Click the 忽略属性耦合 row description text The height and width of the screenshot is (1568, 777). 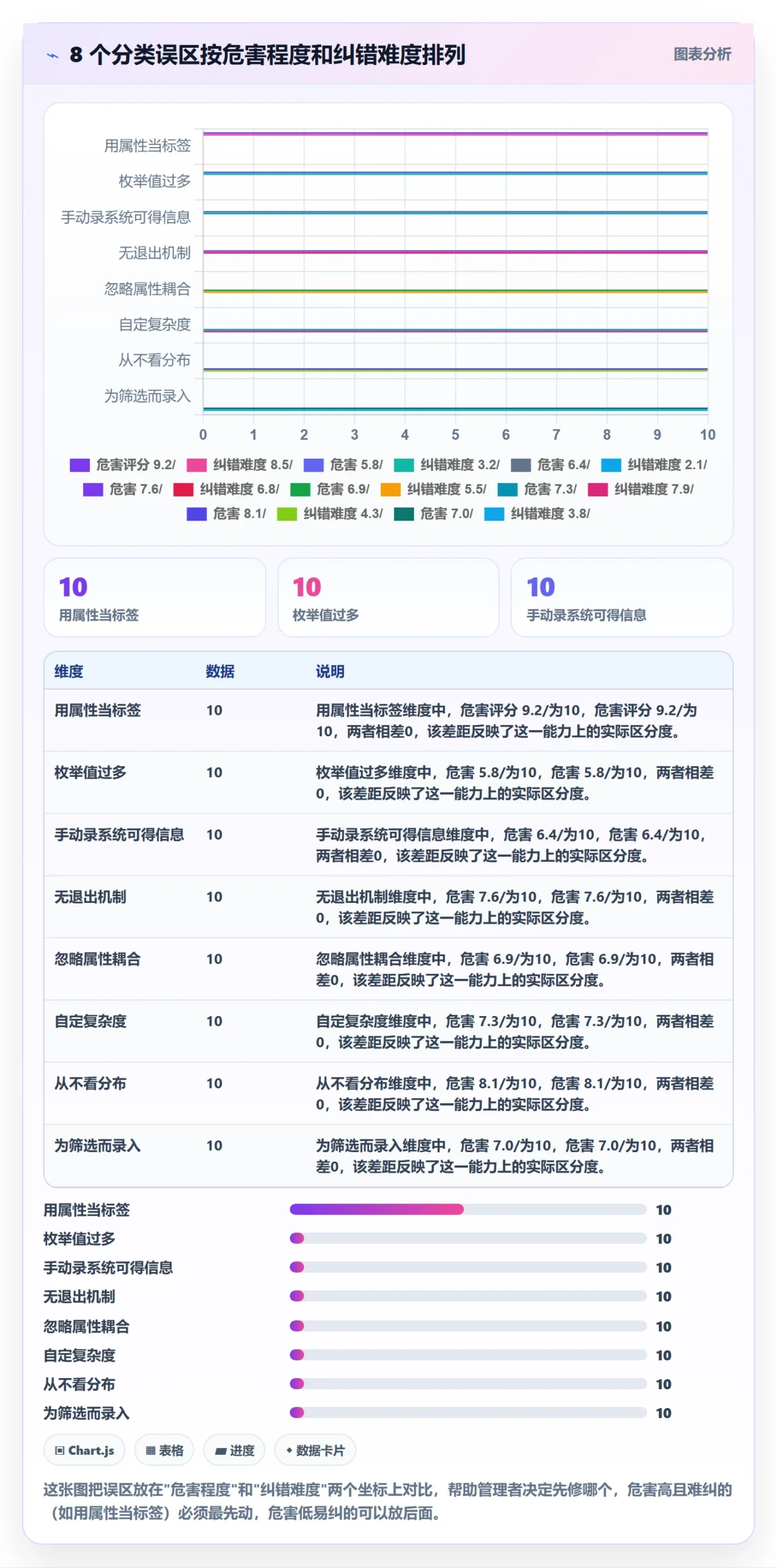[514, 970]
